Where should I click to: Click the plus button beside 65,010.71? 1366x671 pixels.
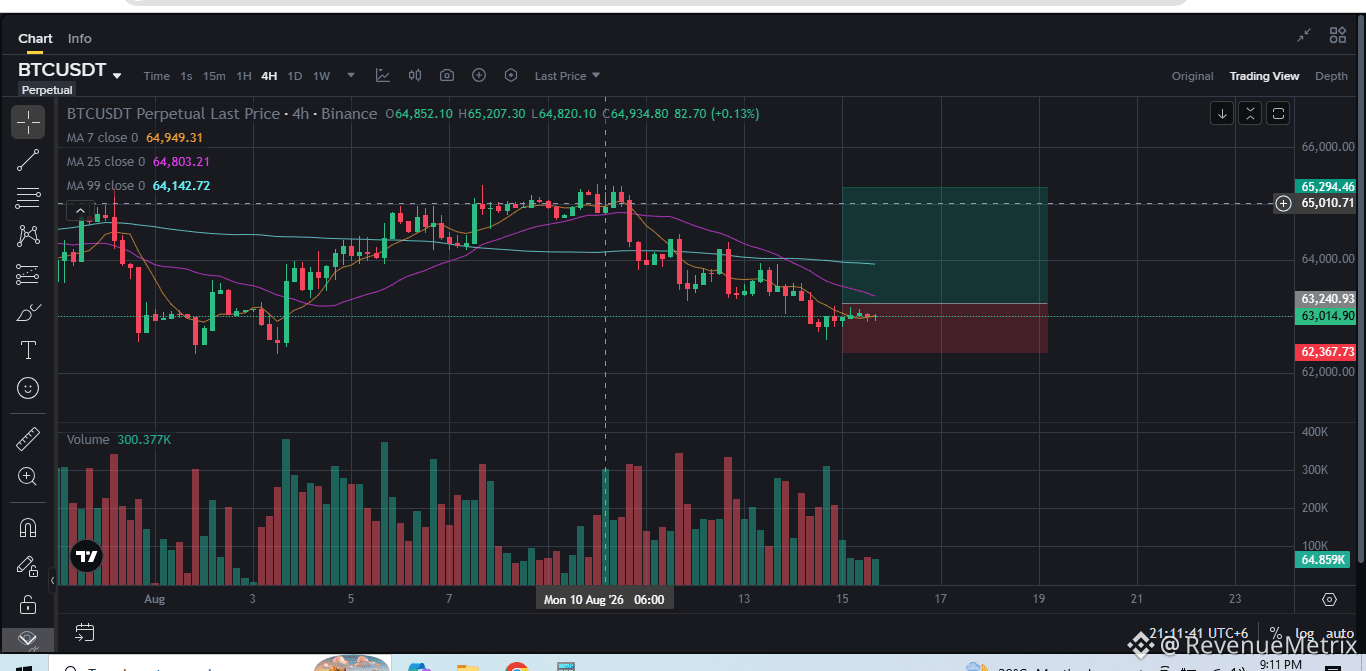click(1283, 203)
